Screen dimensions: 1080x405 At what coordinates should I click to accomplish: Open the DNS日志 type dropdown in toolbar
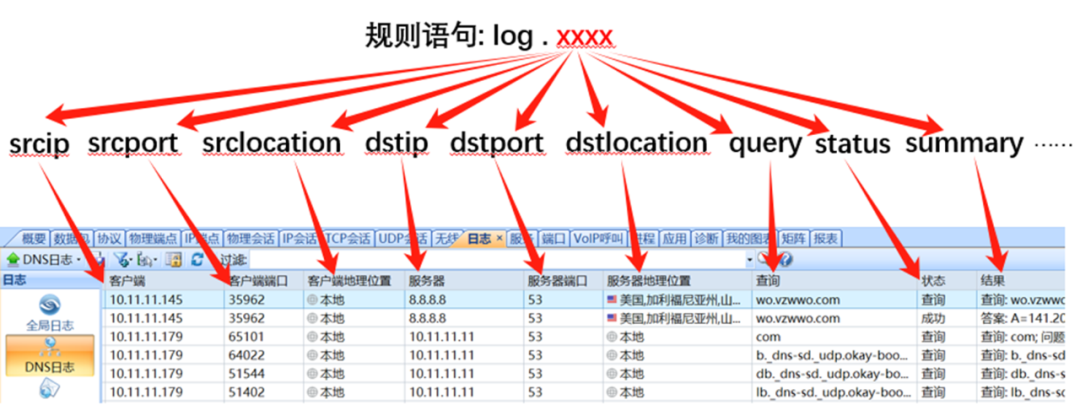[45, 260]
